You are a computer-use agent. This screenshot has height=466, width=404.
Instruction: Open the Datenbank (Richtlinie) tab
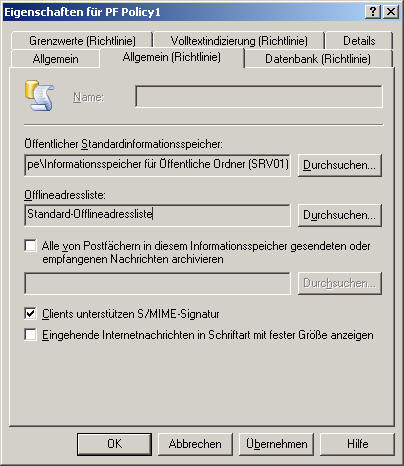[318, 59]
